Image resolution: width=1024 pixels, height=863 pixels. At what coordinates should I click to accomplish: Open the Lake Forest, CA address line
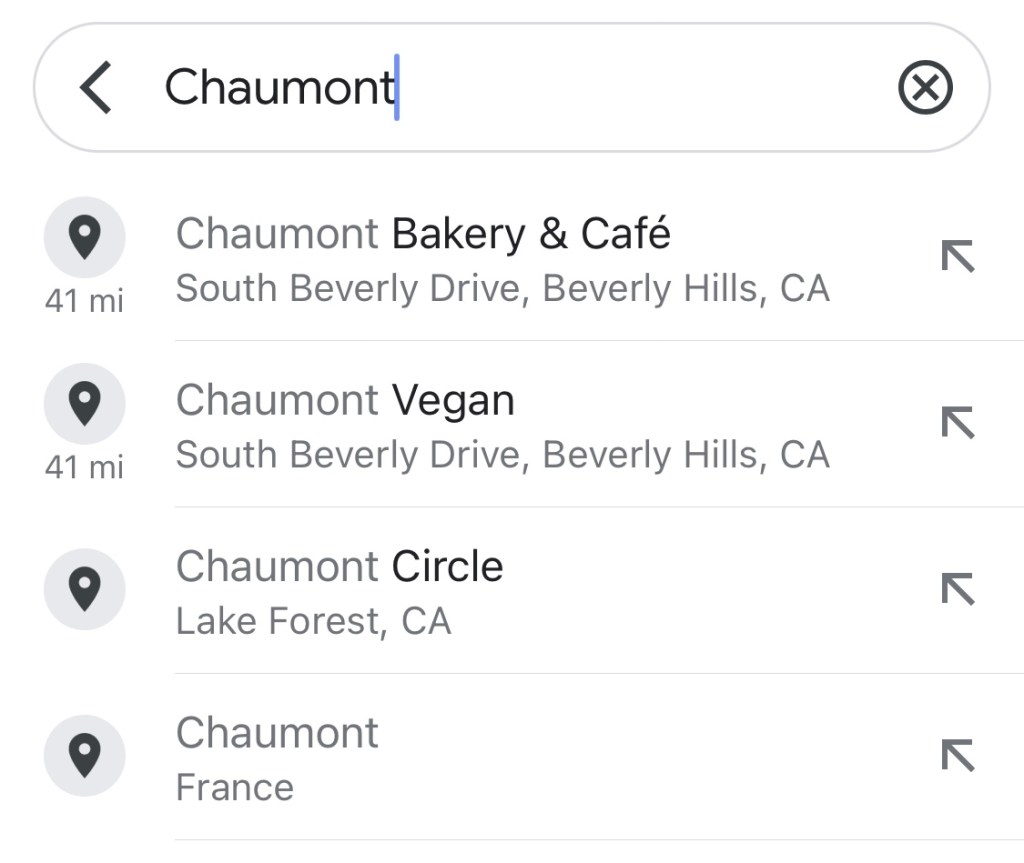(314, 621)
